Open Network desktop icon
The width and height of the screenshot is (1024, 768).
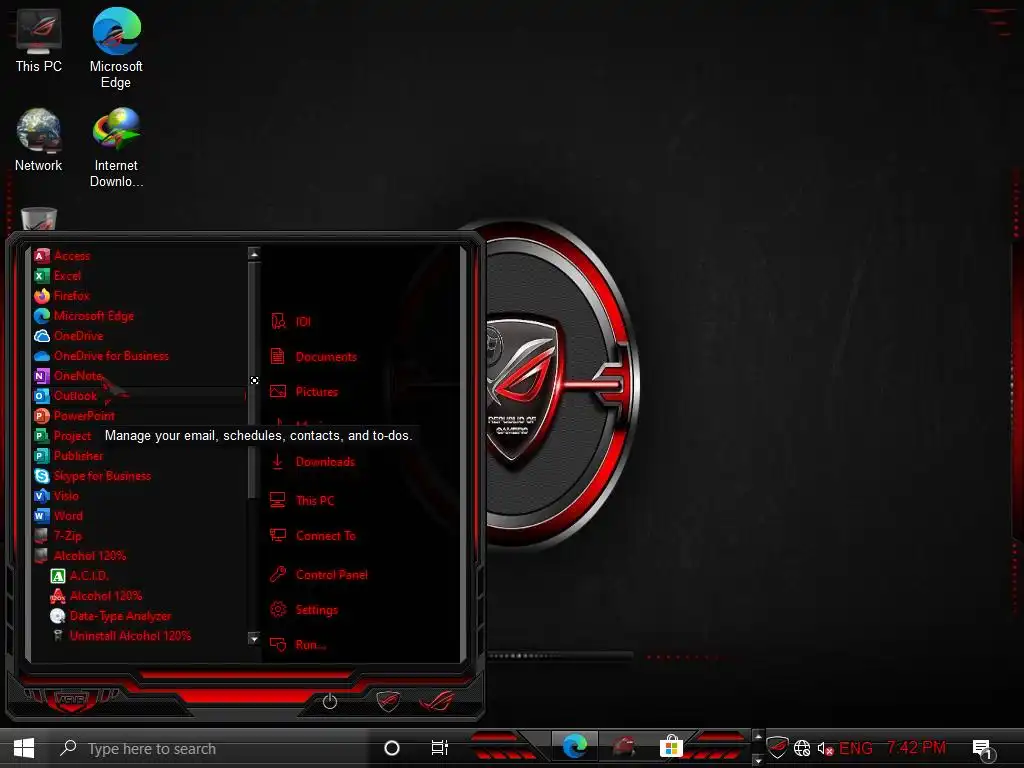(39, 140)
